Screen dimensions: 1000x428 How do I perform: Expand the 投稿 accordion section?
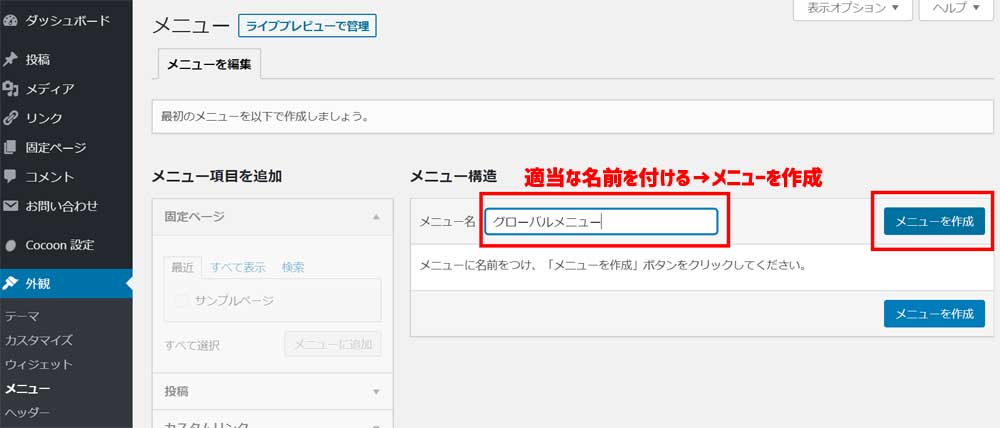[x=376, y=391]
